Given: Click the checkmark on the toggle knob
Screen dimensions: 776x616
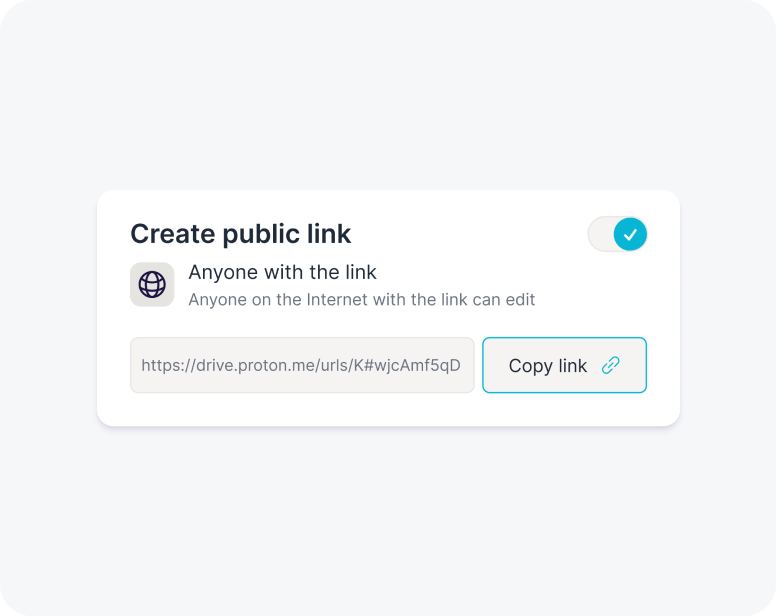Looking at the screenshot, I should coord(630,234).
